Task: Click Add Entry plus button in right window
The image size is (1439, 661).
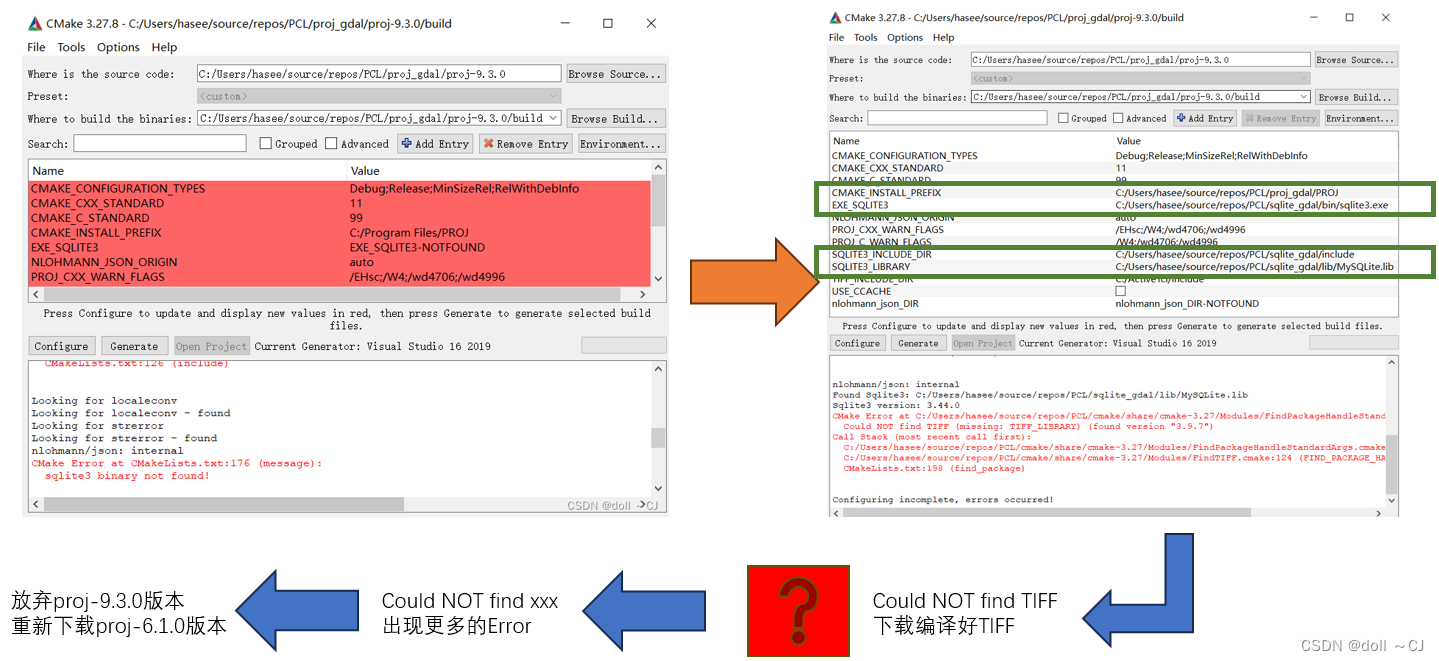Action: pyautogui.click(x=1204, y=118)
